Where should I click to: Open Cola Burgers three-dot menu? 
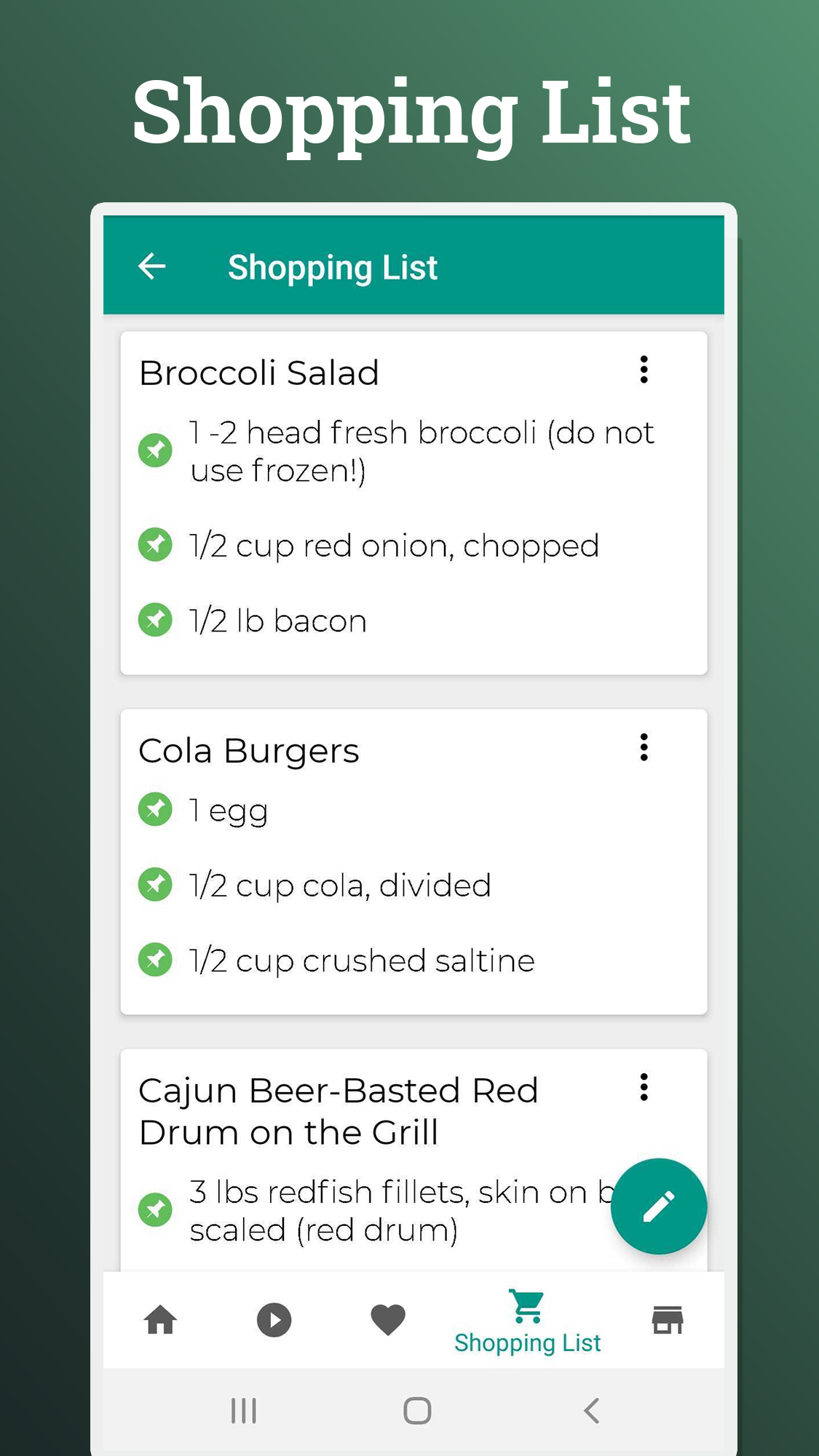644,747
